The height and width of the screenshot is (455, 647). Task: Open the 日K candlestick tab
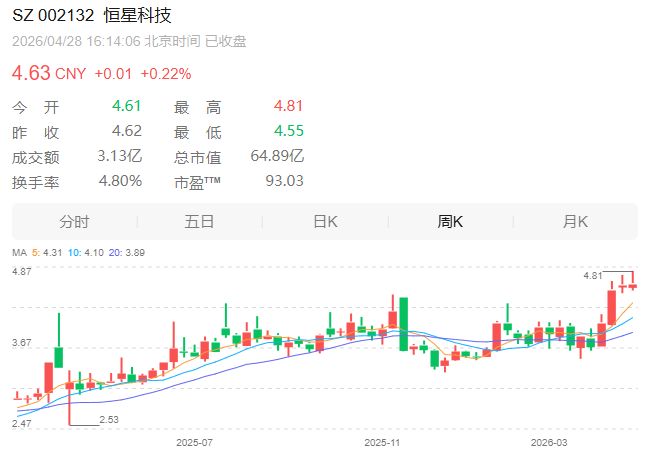(325, 222)
